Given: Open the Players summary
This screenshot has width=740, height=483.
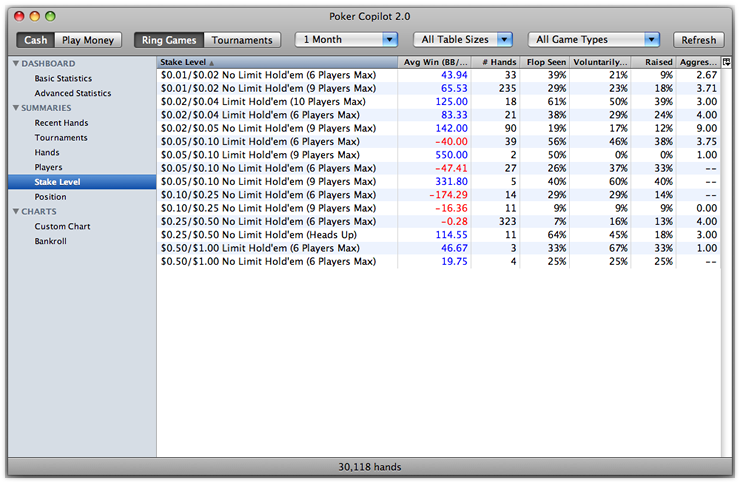Looking at the screenshot, I should click(x=48, y=167).
